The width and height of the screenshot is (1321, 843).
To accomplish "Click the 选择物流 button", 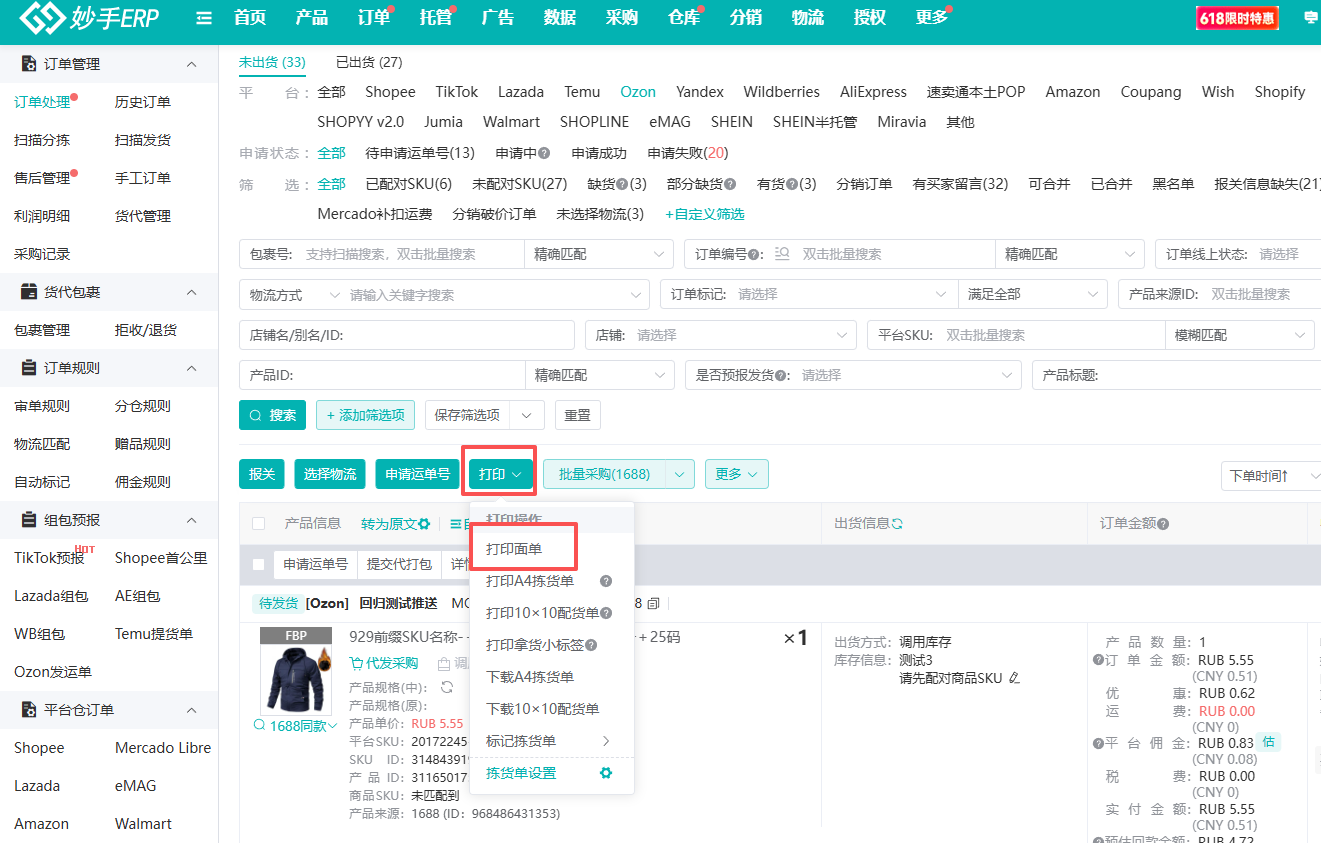I will coord(330,475).
